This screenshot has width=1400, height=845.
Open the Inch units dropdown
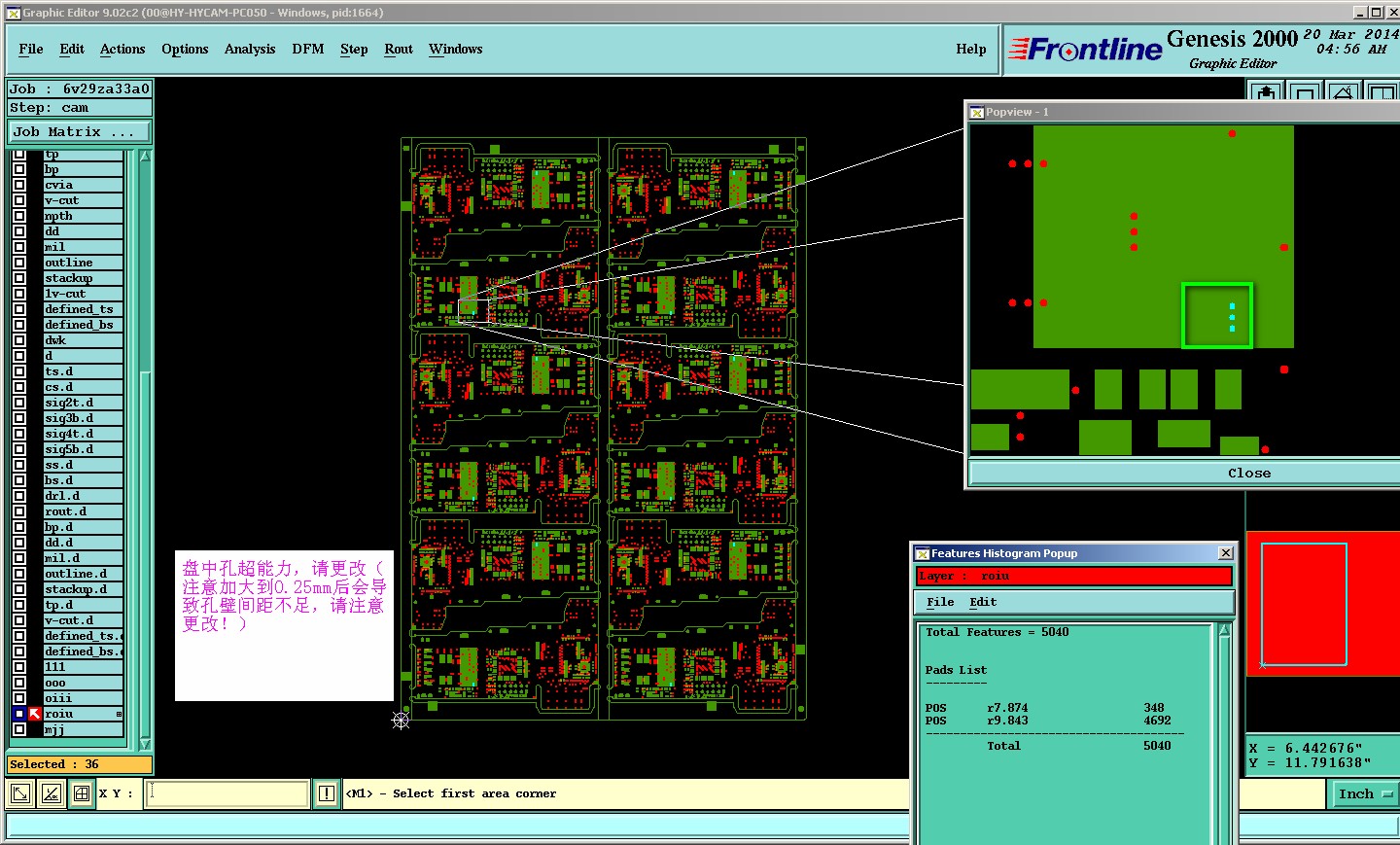tap(1365, 794)
